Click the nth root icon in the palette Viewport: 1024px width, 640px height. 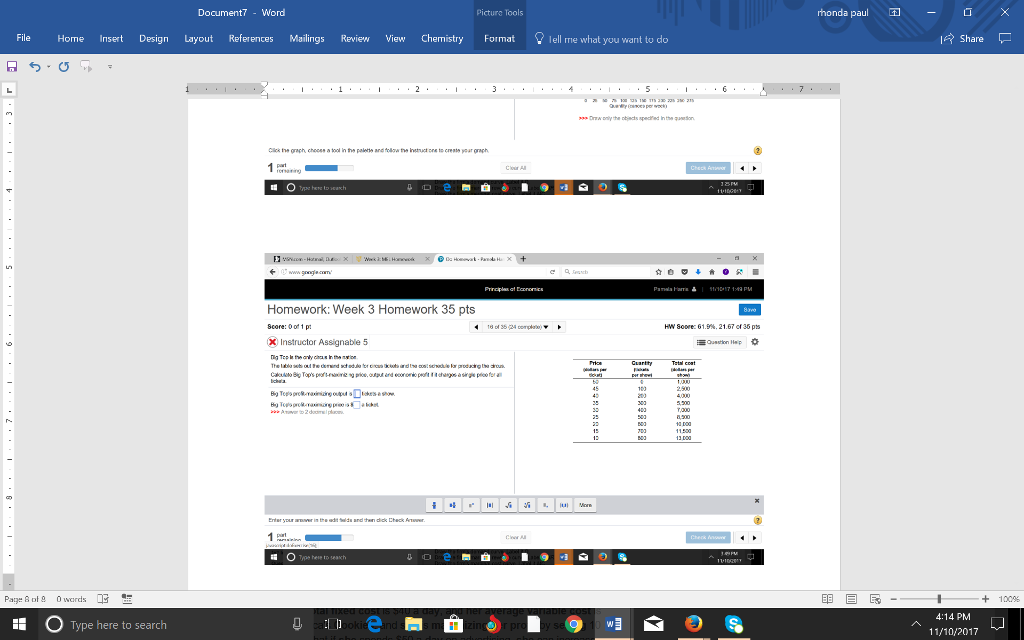point(527,505)
